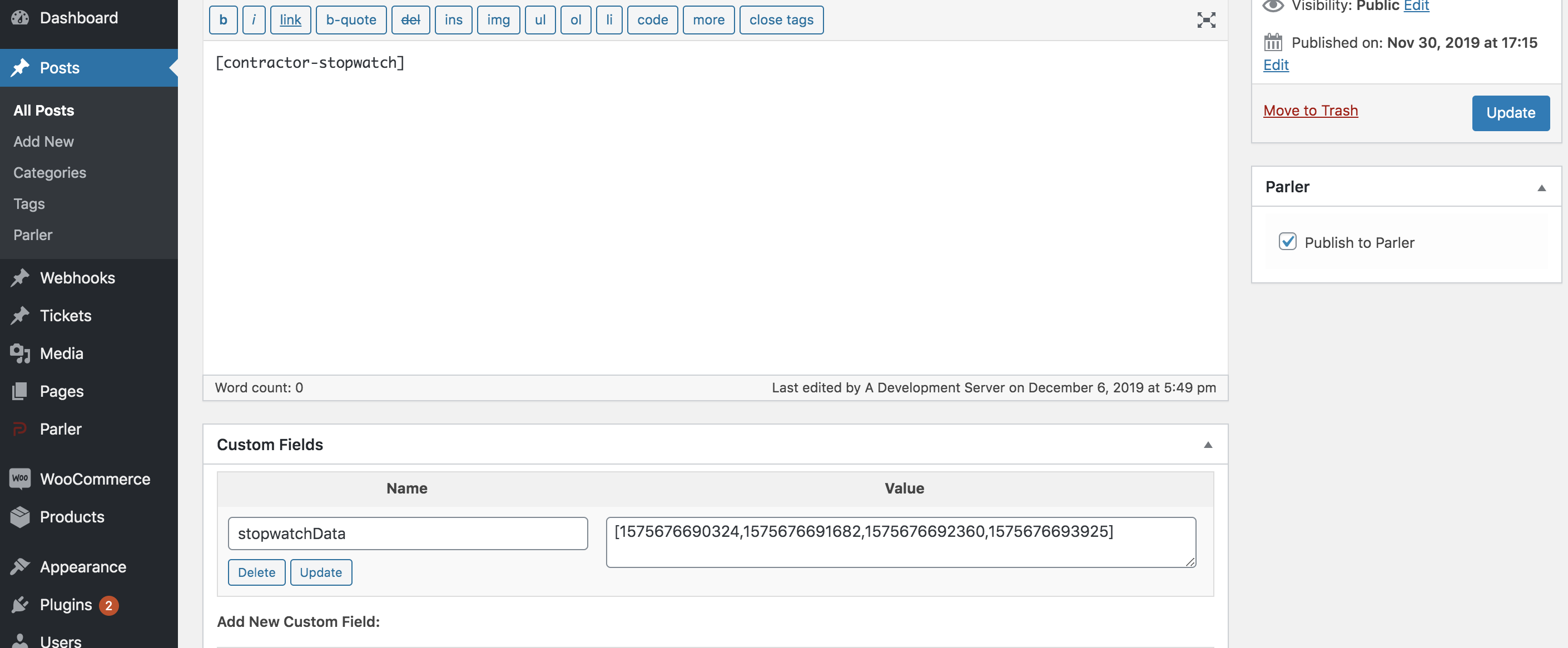This screenshot has height=648, width=1568.
Task: Click the Word count: 0 text
Action: (x=259, y=387)
